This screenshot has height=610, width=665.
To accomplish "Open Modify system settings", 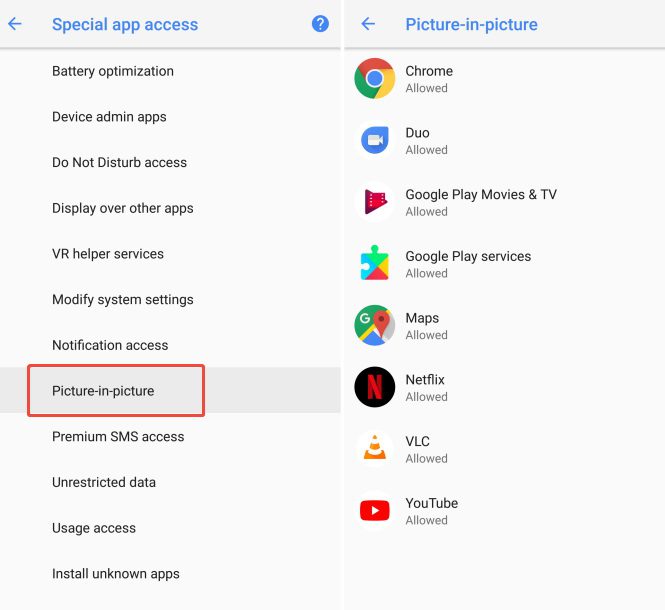I will [170, 299].
